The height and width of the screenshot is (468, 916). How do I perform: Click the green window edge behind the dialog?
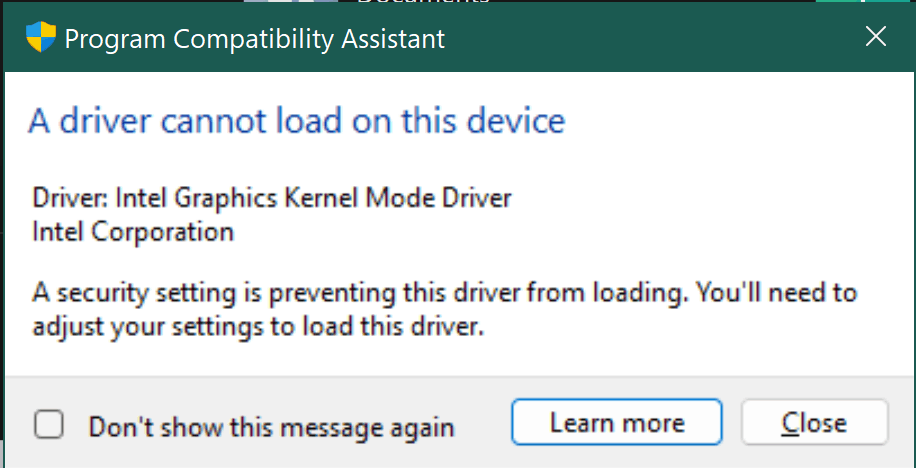point(865,2)
